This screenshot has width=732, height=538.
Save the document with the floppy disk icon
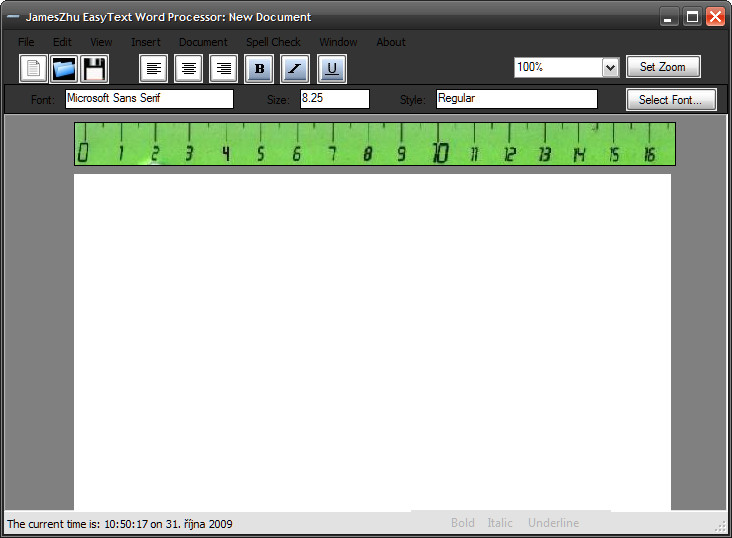click(x=94, y=69)
